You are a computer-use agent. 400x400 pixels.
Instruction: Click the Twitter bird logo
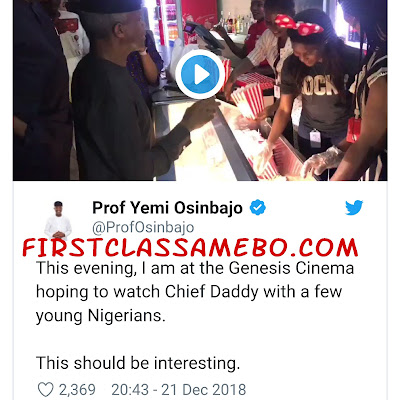click(354, 208)
